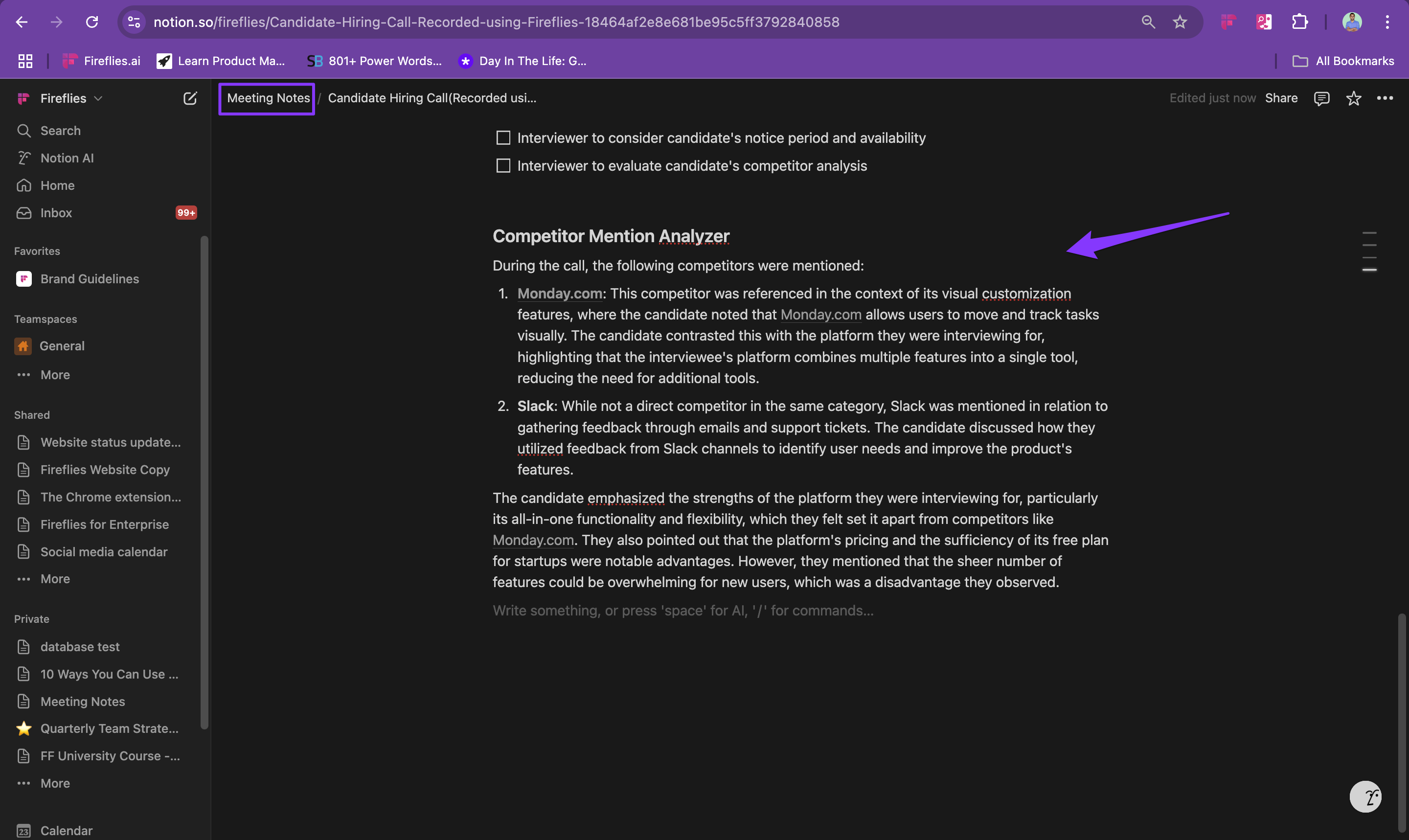Viewport: 1409px width, 840px height.
Task: Click the Fireflies browser extension icon
Action: pos(1228,22)
